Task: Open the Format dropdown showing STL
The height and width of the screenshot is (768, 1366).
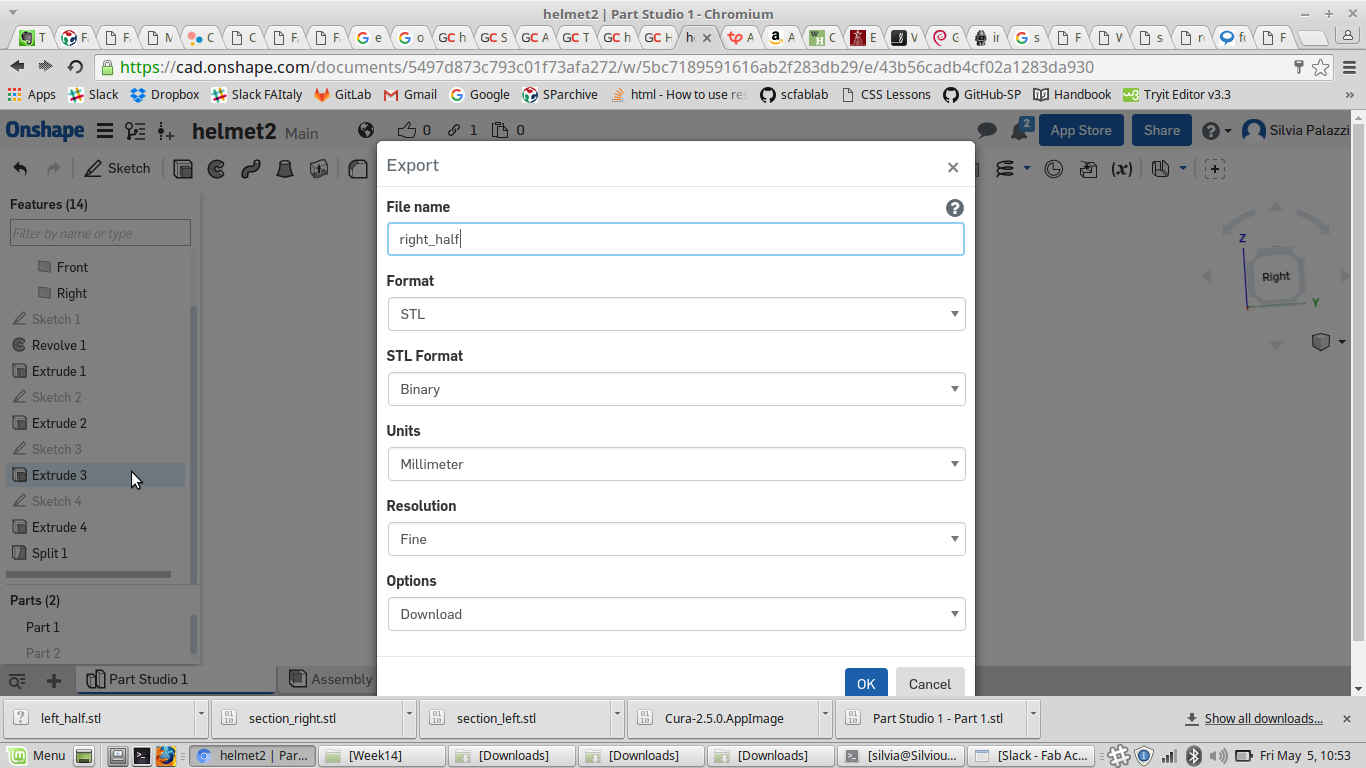Action: click(676, 314)
